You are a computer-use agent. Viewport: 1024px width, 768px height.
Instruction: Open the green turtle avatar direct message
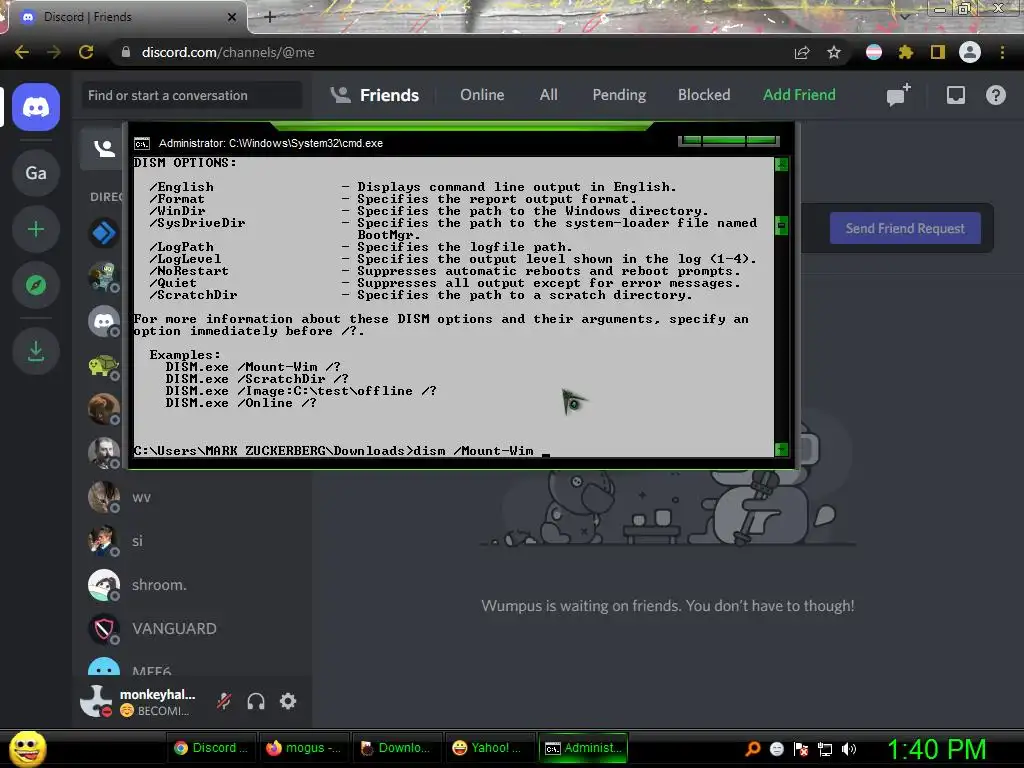point(104,365)
